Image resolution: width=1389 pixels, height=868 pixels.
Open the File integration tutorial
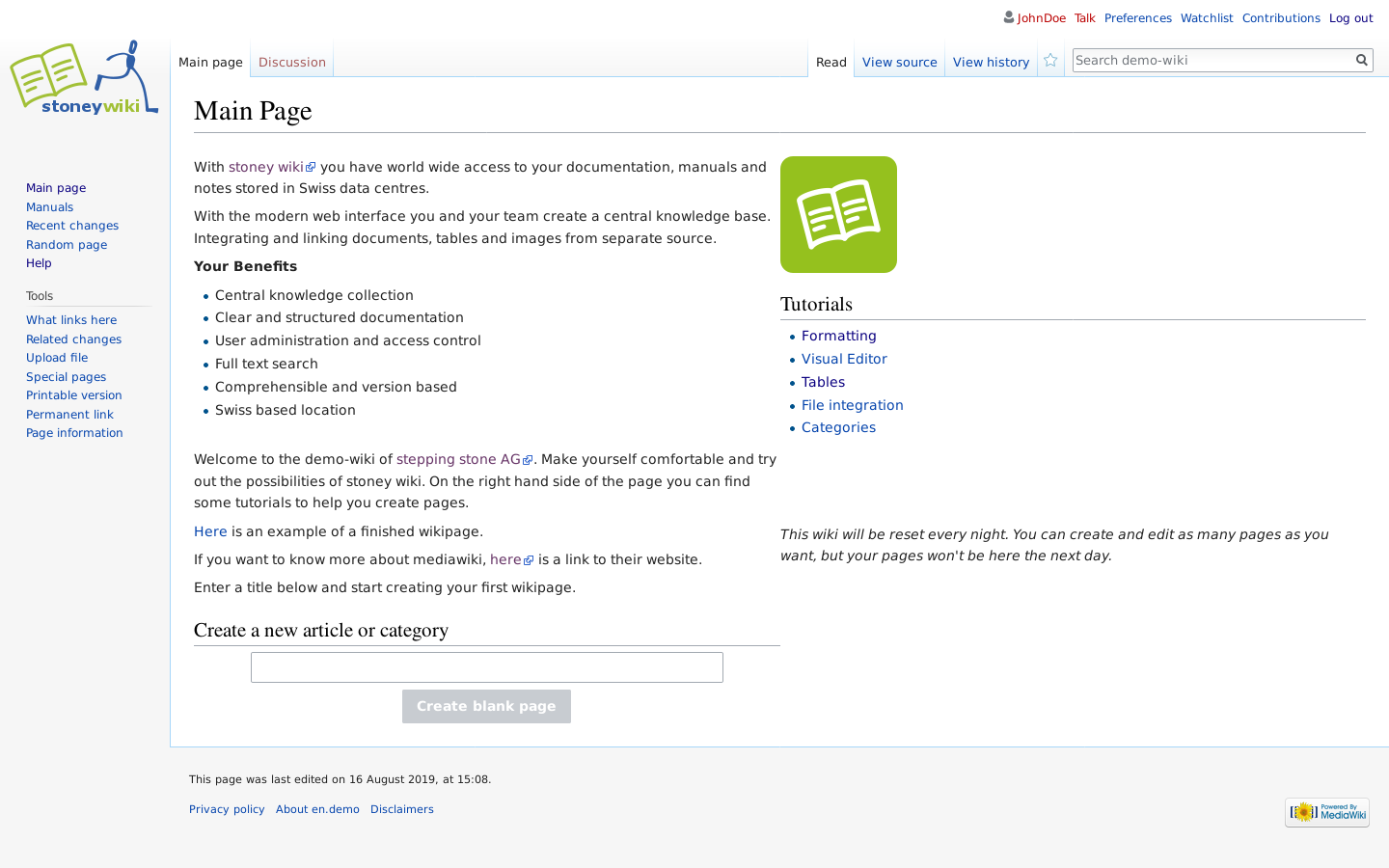853,405
